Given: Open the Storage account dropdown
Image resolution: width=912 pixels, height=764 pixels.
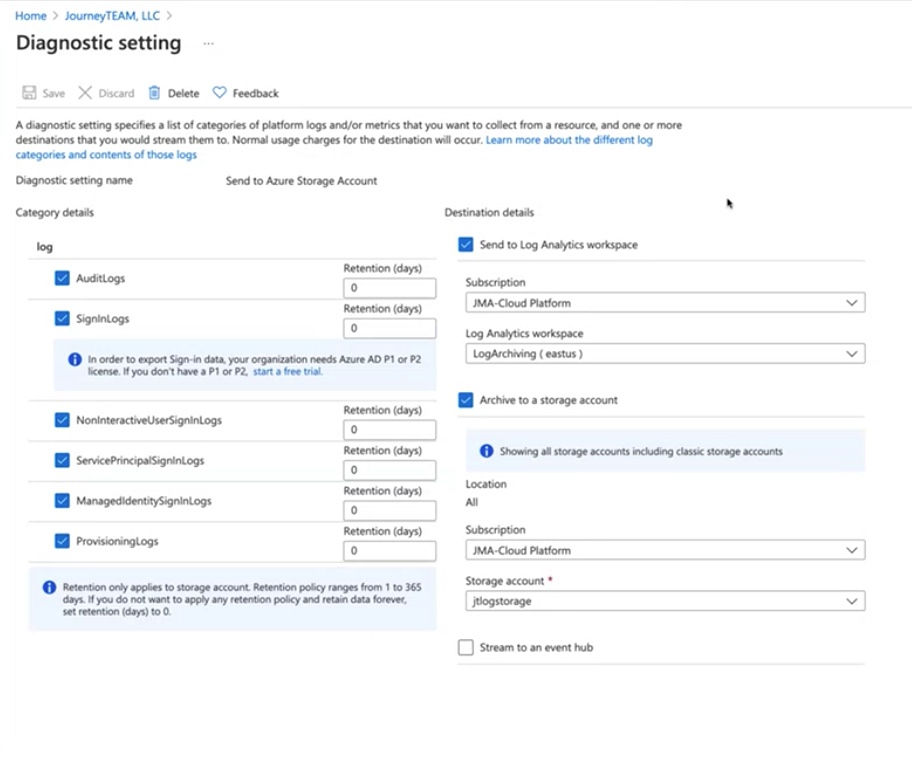Looking at the screenshot, I should click(x=664, y=601).
